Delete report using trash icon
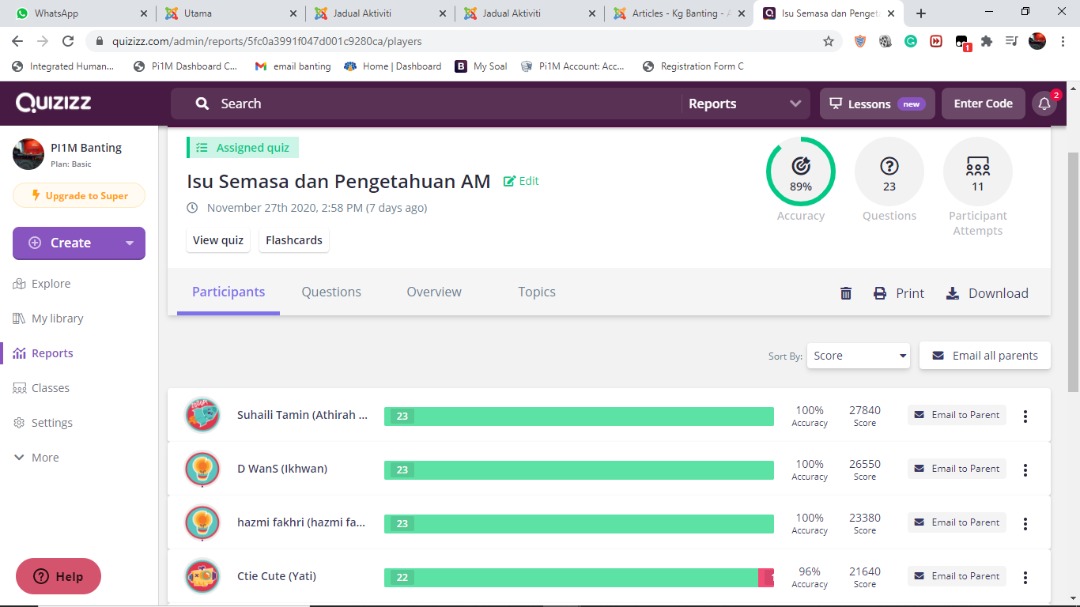 [846, 293]
